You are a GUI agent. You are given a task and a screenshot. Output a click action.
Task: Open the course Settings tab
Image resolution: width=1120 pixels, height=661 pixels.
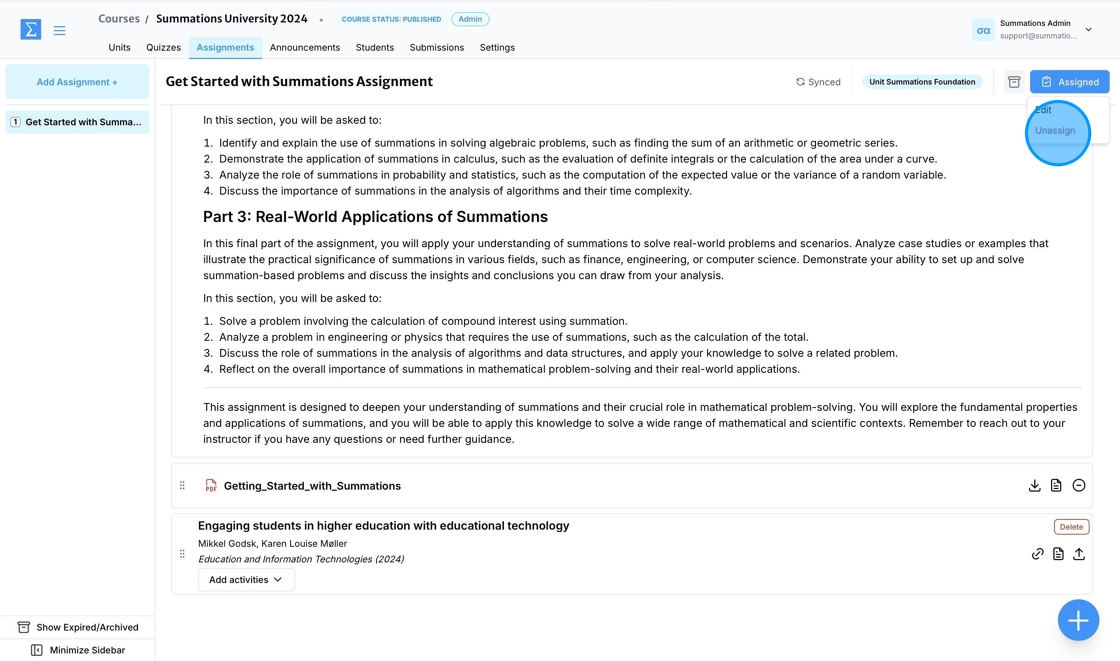497,48
